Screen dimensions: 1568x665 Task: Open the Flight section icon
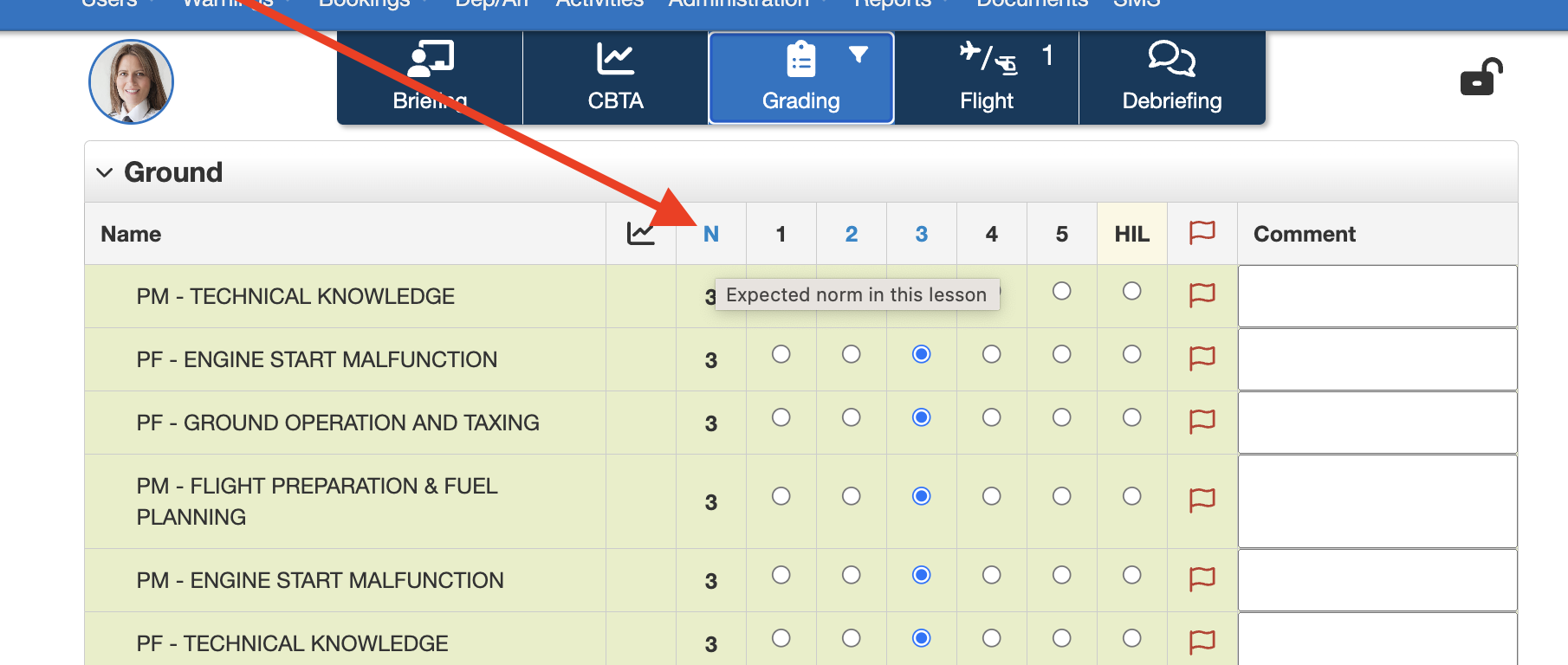tap(987, 78)
